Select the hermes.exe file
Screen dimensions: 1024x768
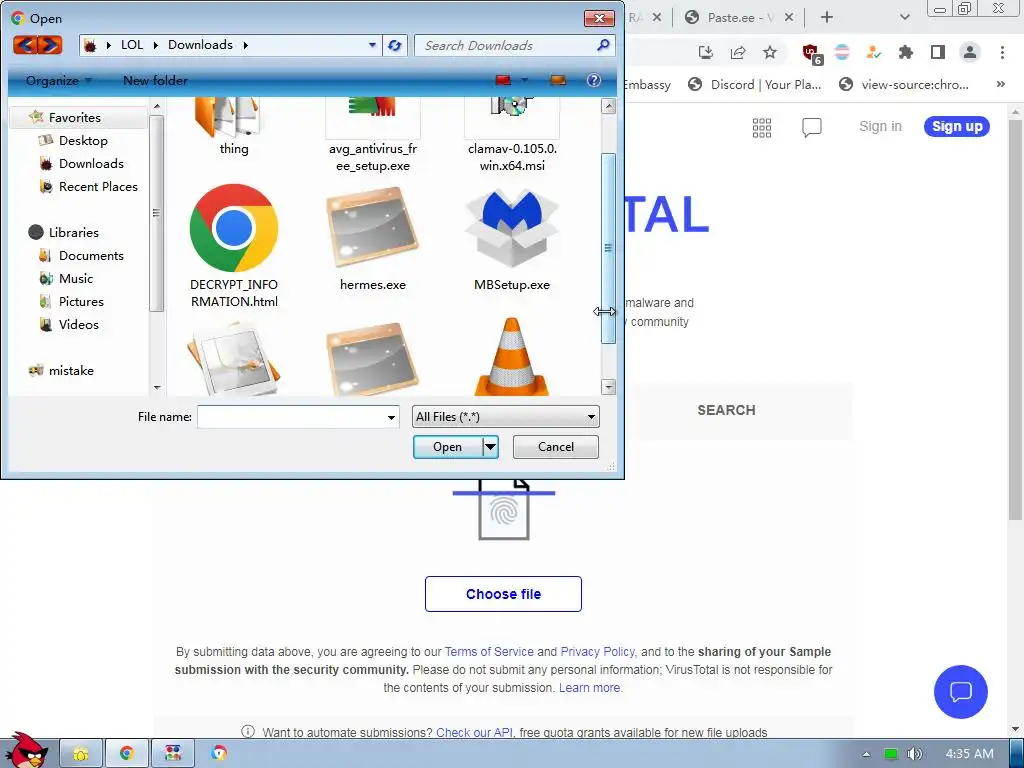tap(373, 238)
